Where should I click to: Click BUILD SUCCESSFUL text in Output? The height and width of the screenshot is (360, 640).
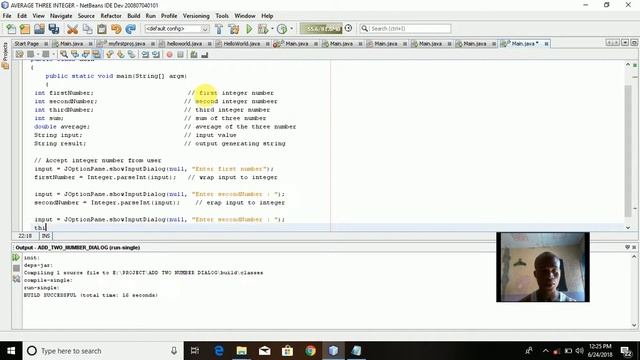click(x=50, y=295)
